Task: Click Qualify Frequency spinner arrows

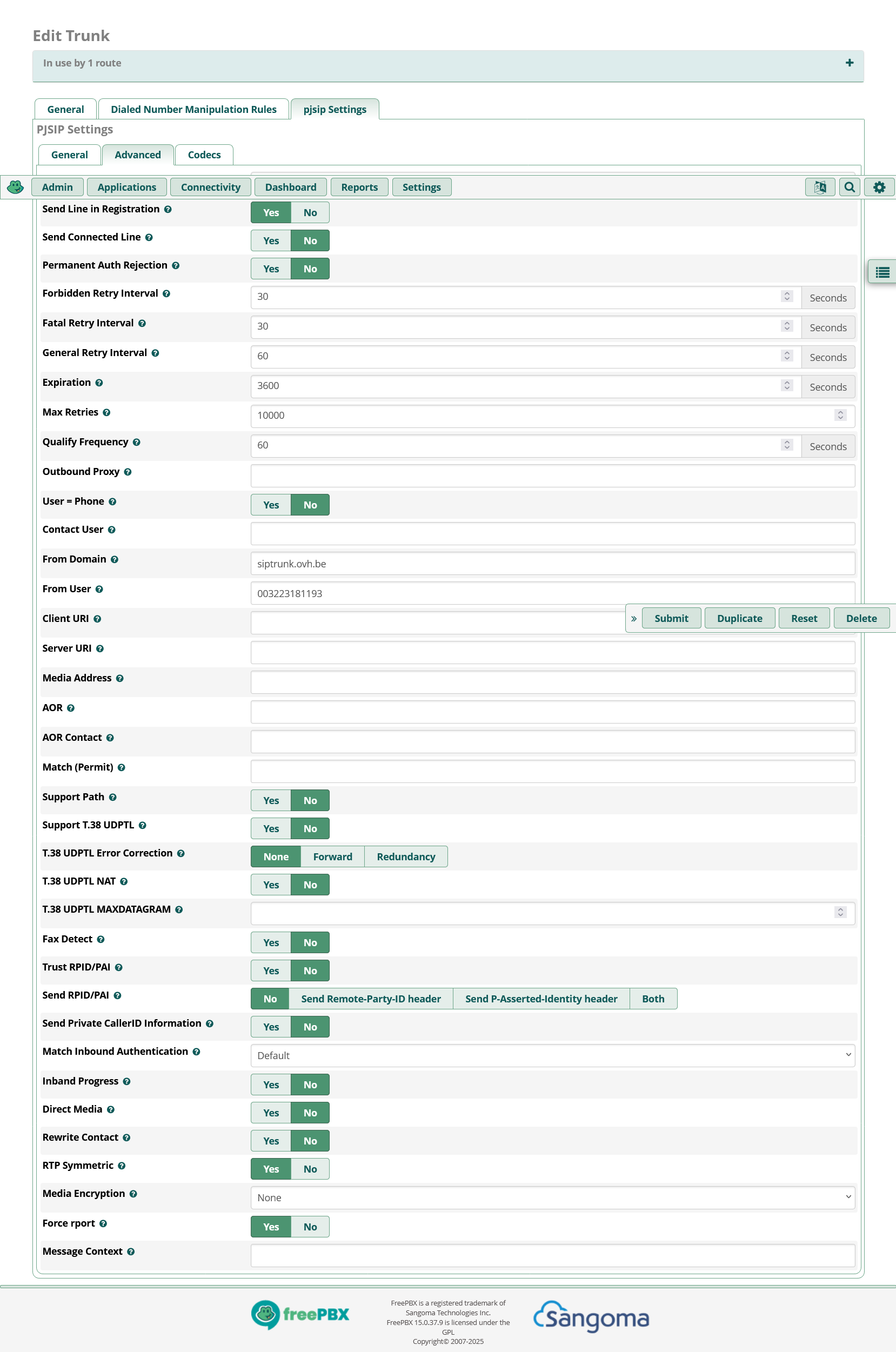Action: 787,445
